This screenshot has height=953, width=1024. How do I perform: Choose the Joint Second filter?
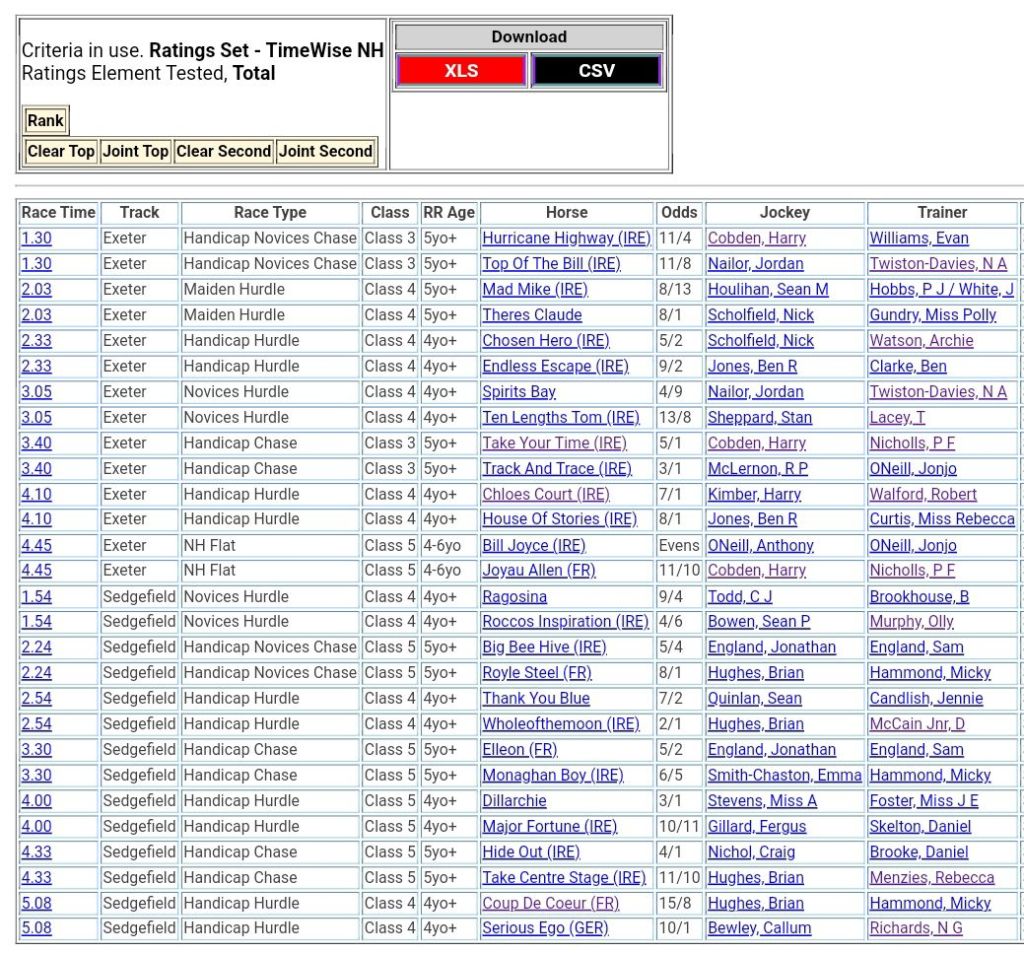click(325, 151)
